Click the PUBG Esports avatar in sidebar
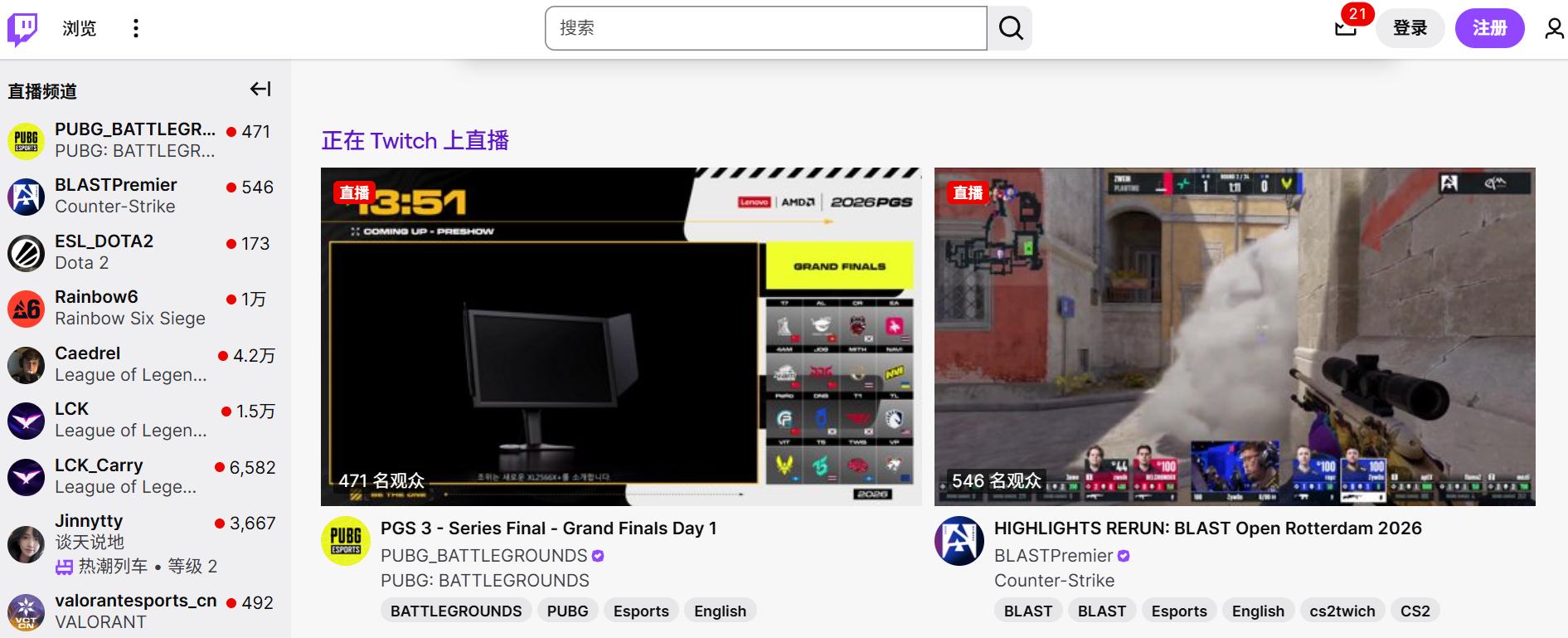 [26, 141]
